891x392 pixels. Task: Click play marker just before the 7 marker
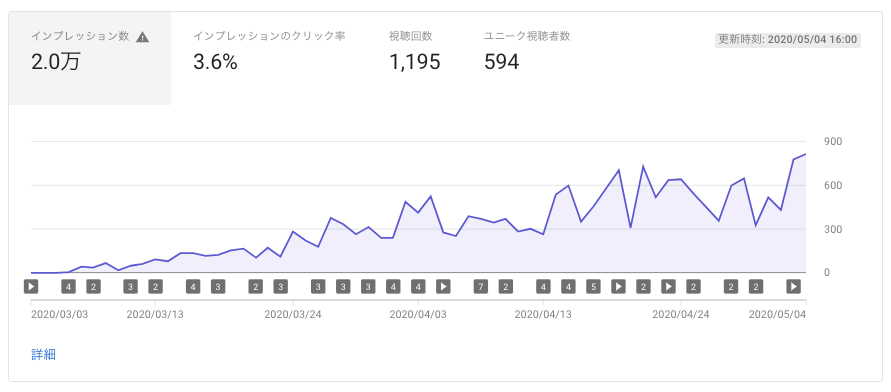click(443, 286)
